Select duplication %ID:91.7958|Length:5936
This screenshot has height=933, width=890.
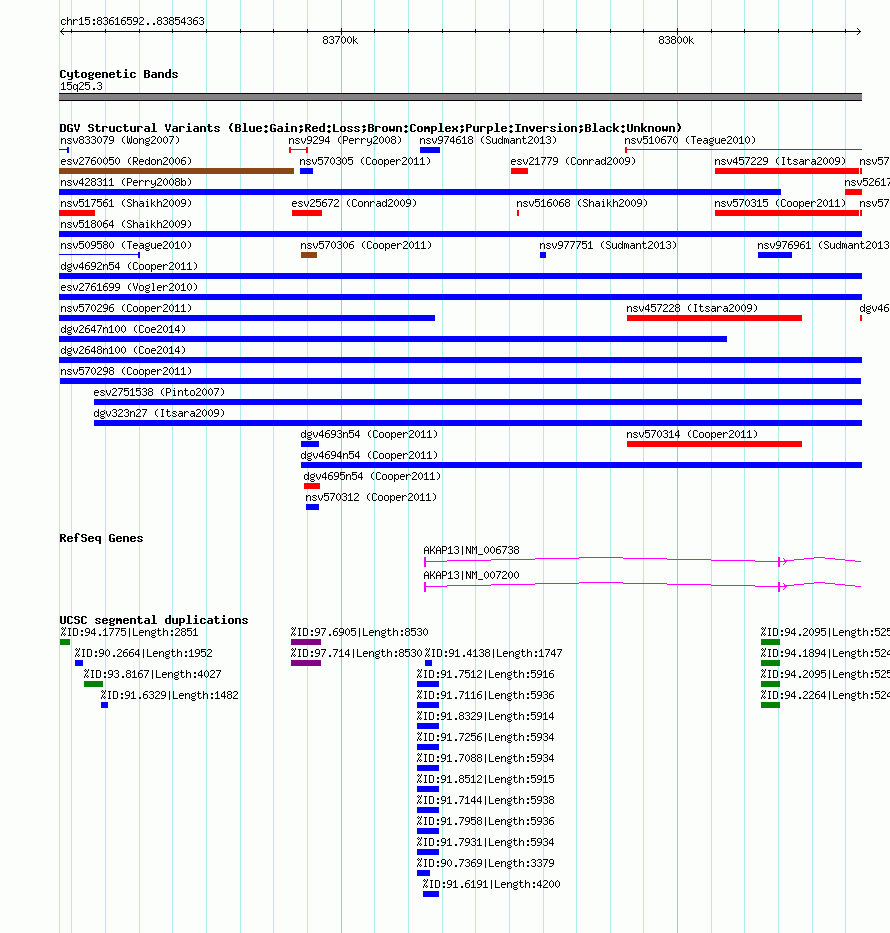coord(485,821)
